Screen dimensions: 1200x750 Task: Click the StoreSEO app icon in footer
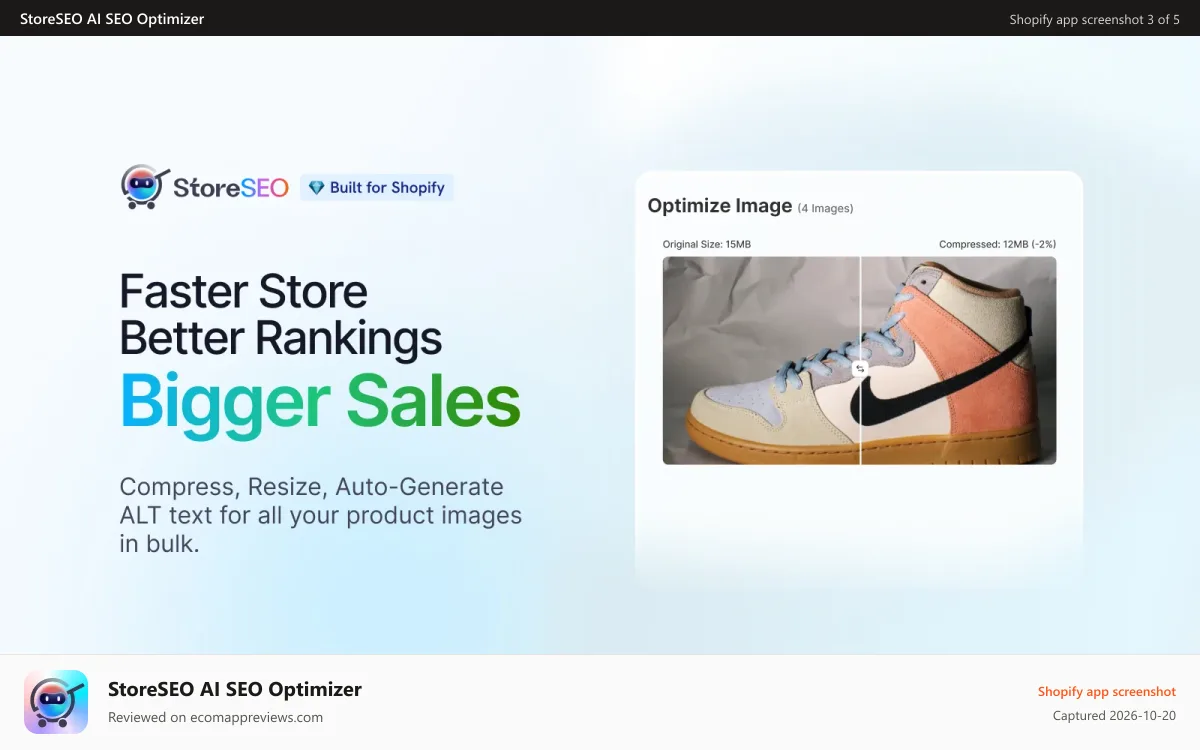pyautogui.click(x=56, y=702)
